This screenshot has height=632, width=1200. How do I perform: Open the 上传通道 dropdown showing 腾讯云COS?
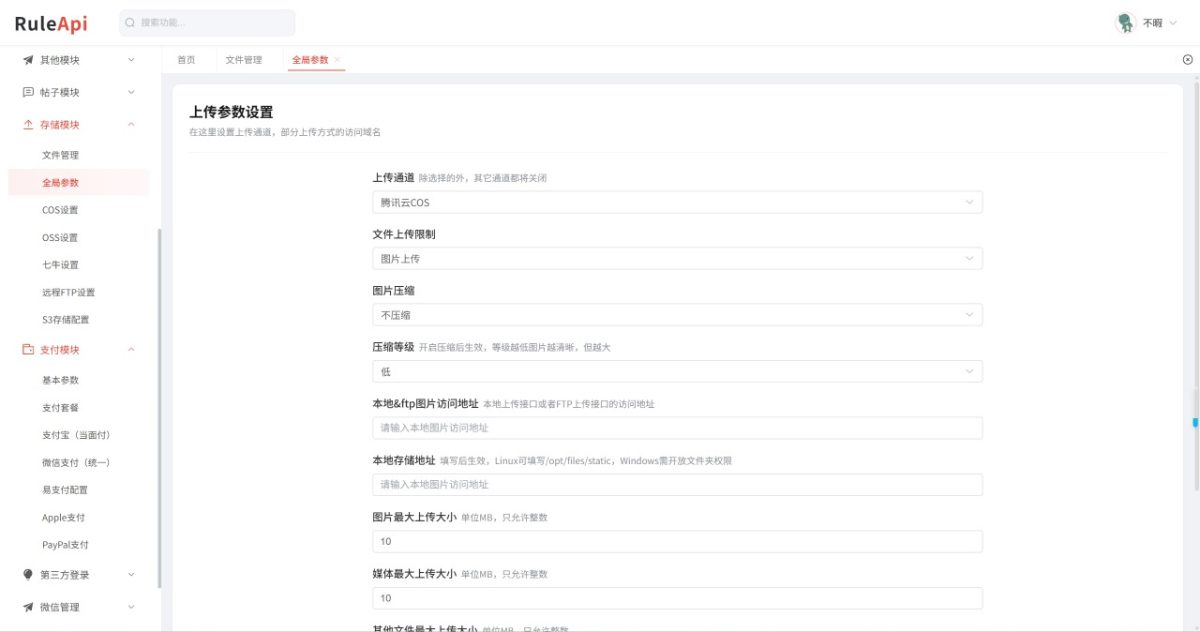[677, 202]
